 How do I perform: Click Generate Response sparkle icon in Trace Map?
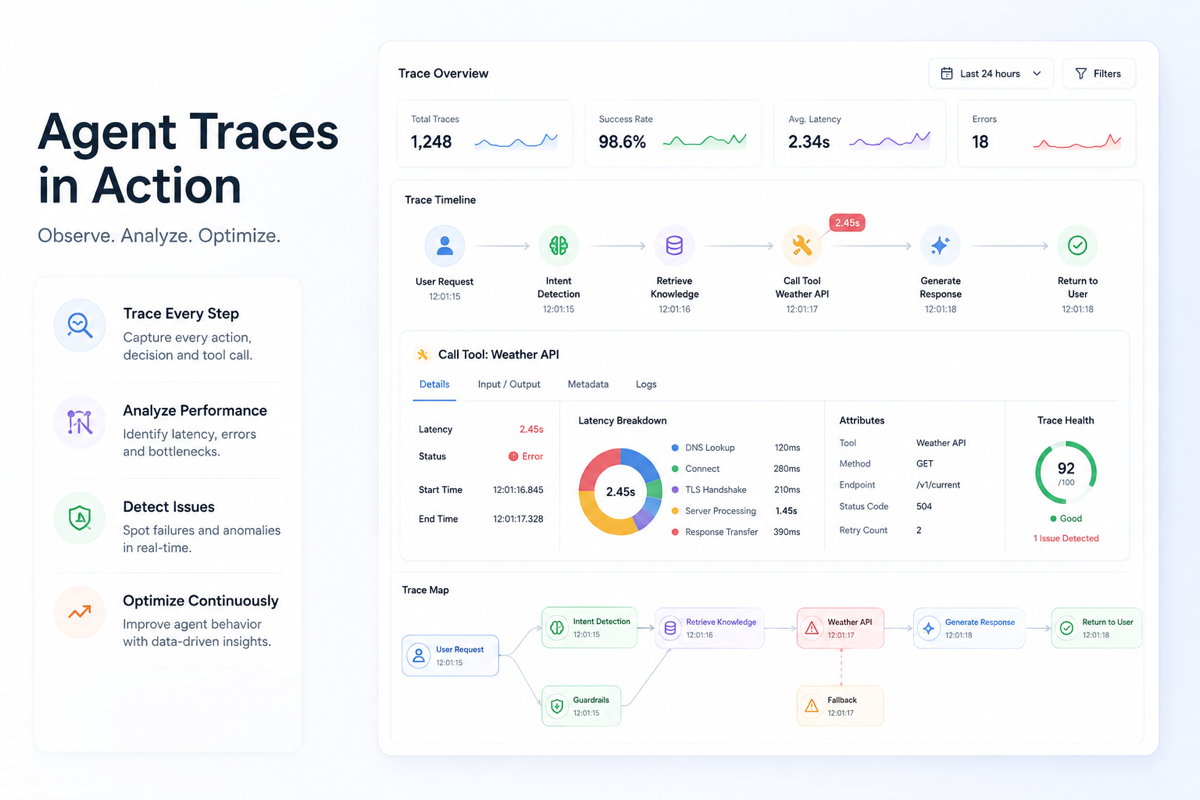[929, 628]
